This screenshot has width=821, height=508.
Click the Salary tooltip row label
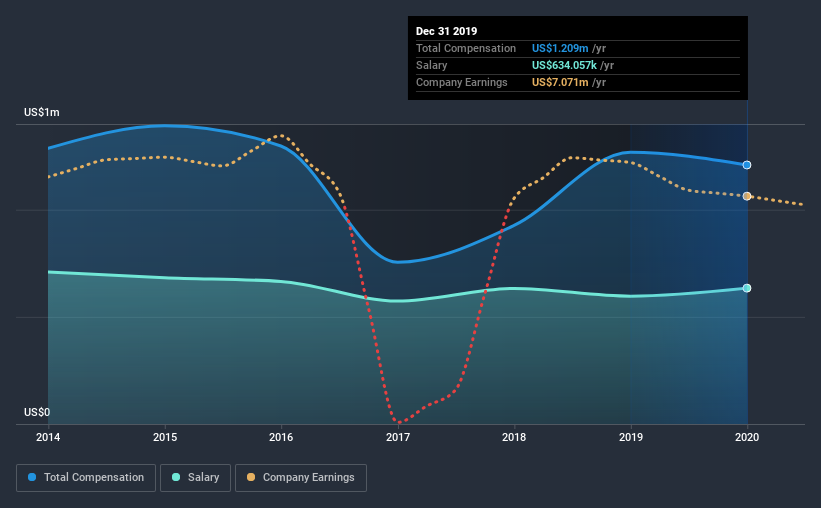(431, 65)
